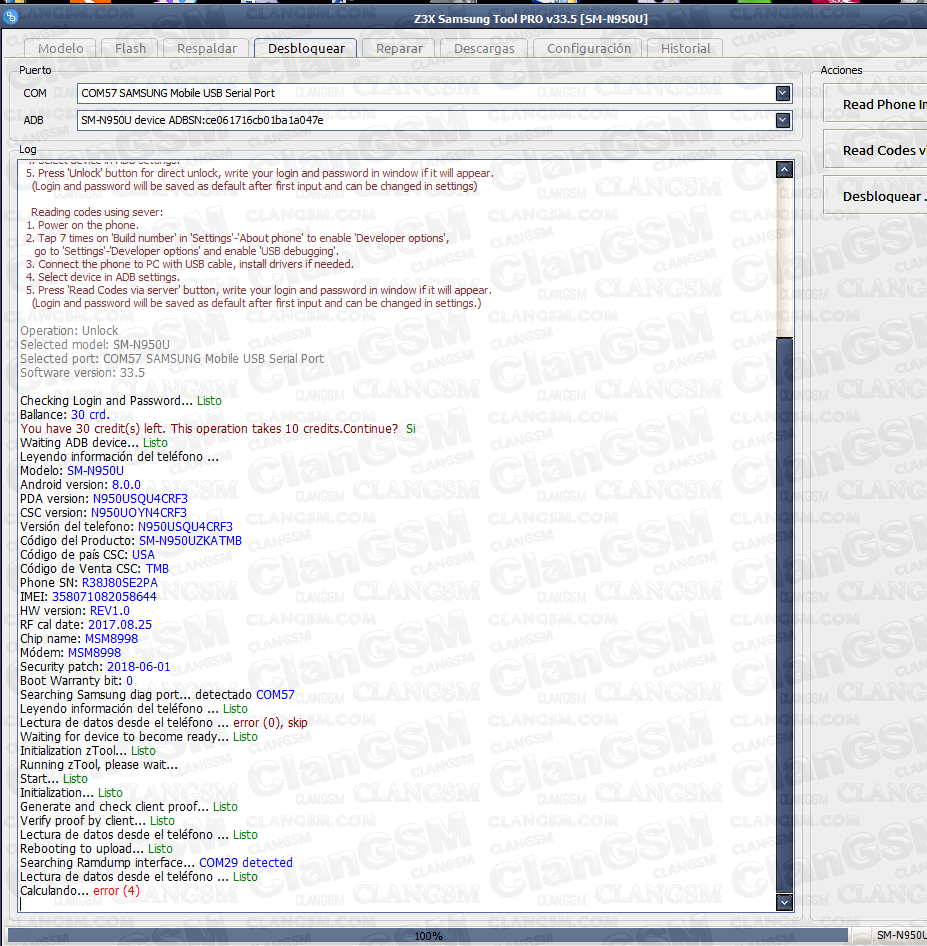
Task: Click the HW version REV1.0 value
Action: pos(109,611)
